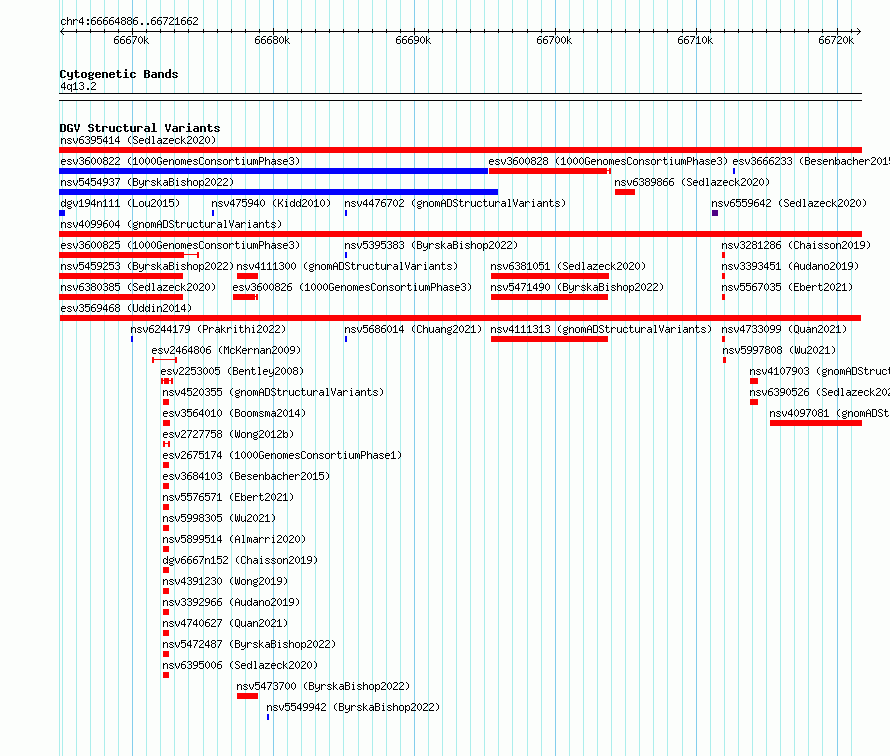
Task: Click the red bar under nsv4097081
Action: (816, 423)
